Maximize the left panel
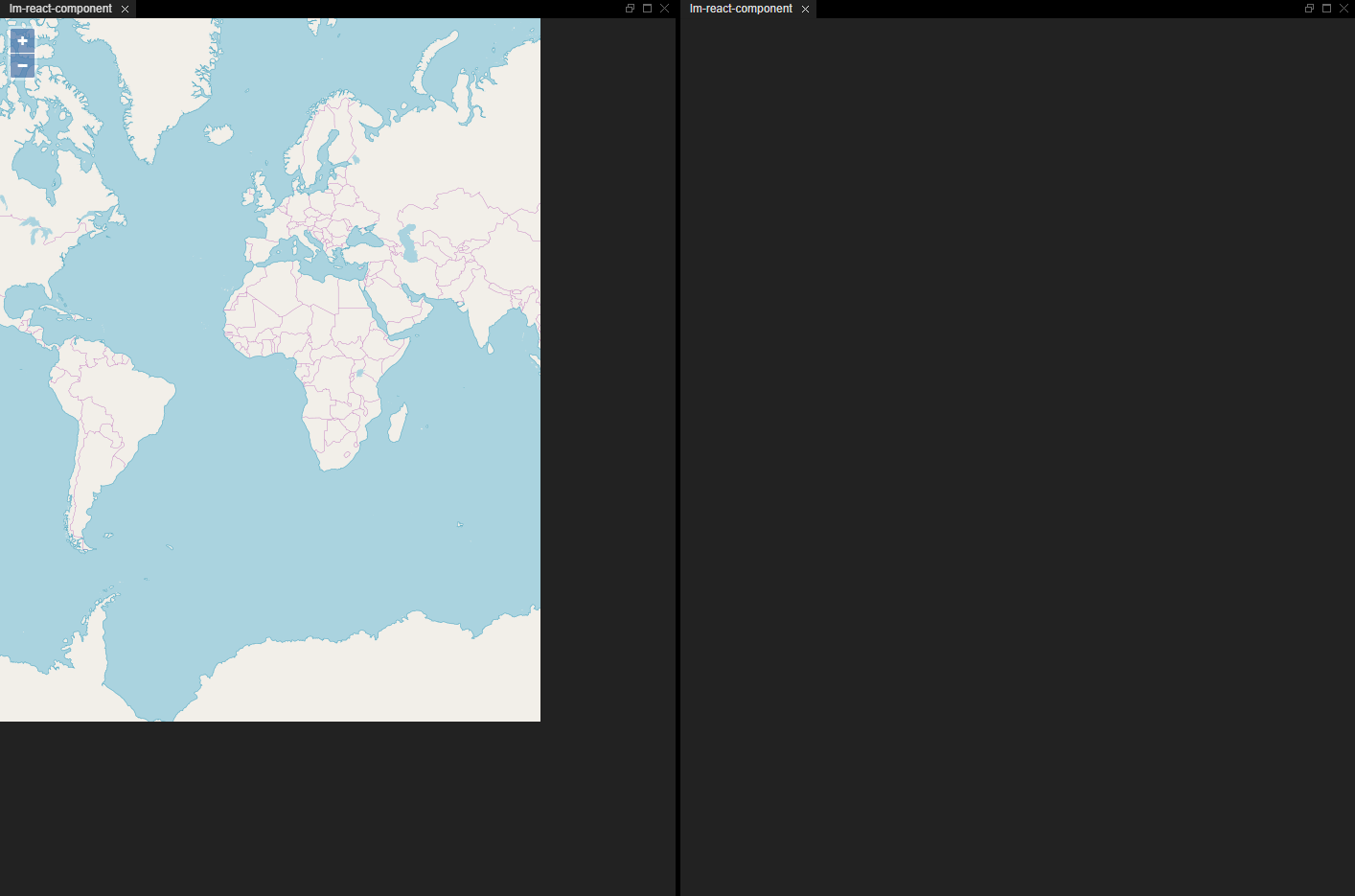Viewport: 1355px width, 896px height. pos(647,8)
